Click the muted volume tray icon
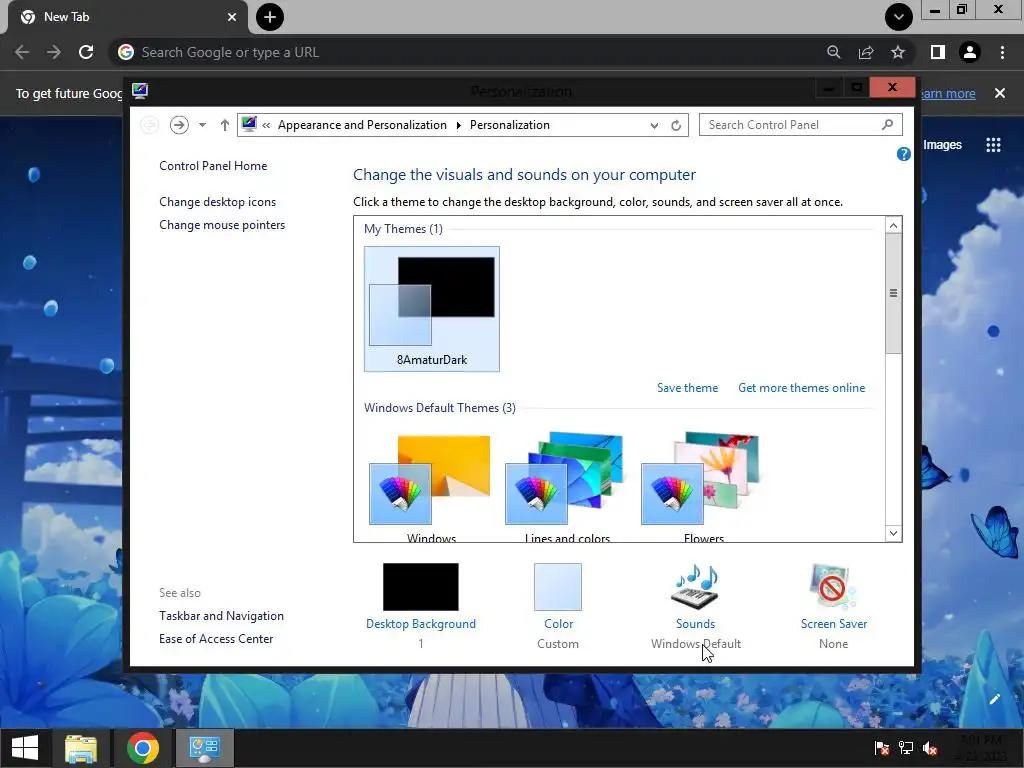The height and width of the screenshot is (768, 1024). point(930,748)
